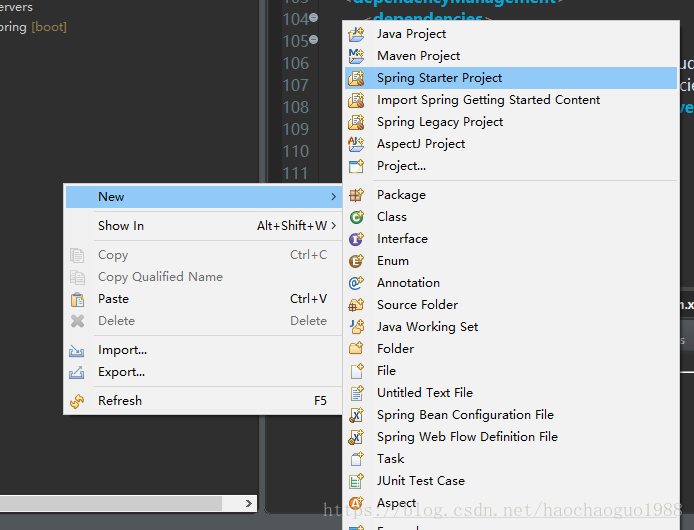The height and width of the screenshot is (530, 694).
Task: Select Spring Bean Configuration File entry
Action: (x=511, y=415)
